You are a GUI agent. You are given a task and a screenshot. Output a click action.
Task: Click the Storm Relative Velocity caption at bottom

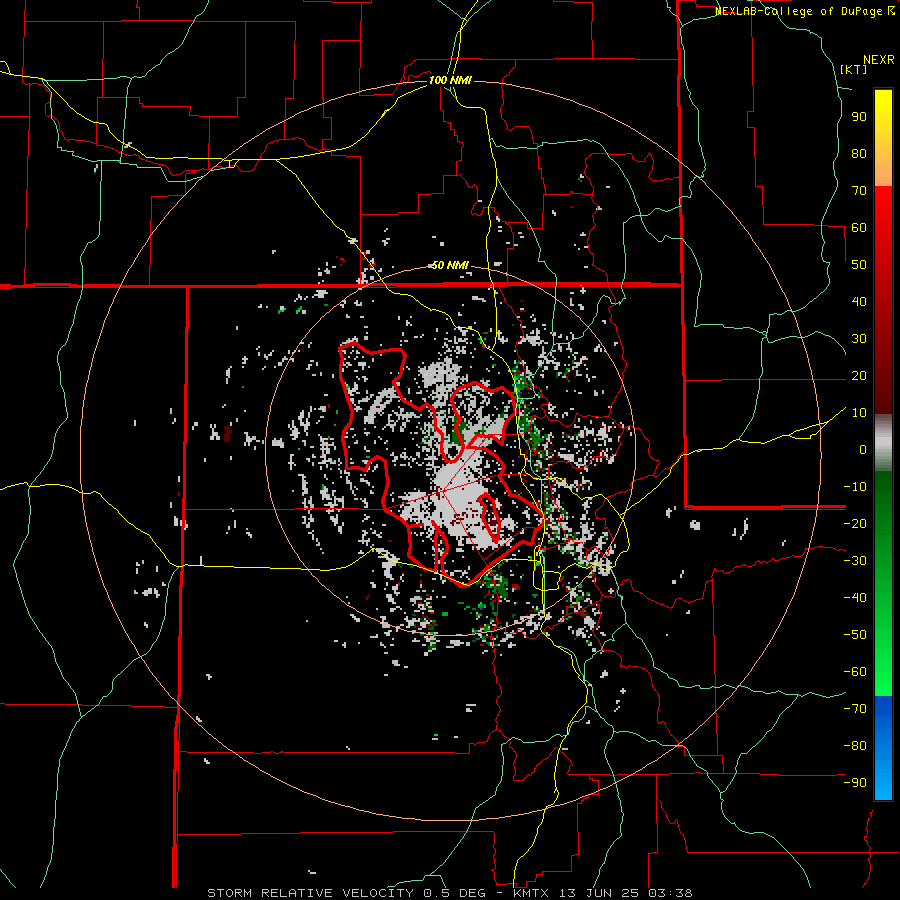click(x=450, y=893)
